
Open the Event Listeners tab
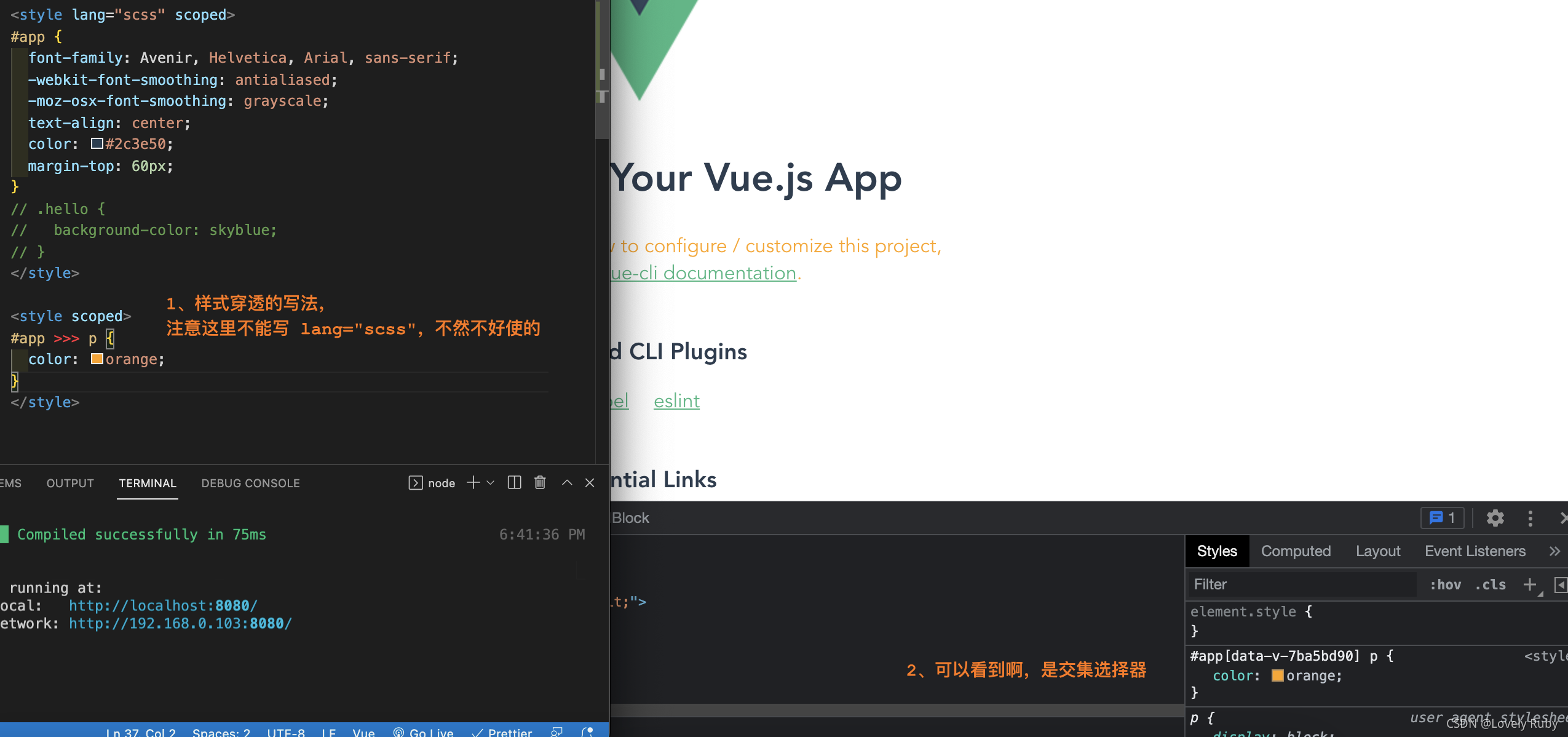click(1475, 551)
